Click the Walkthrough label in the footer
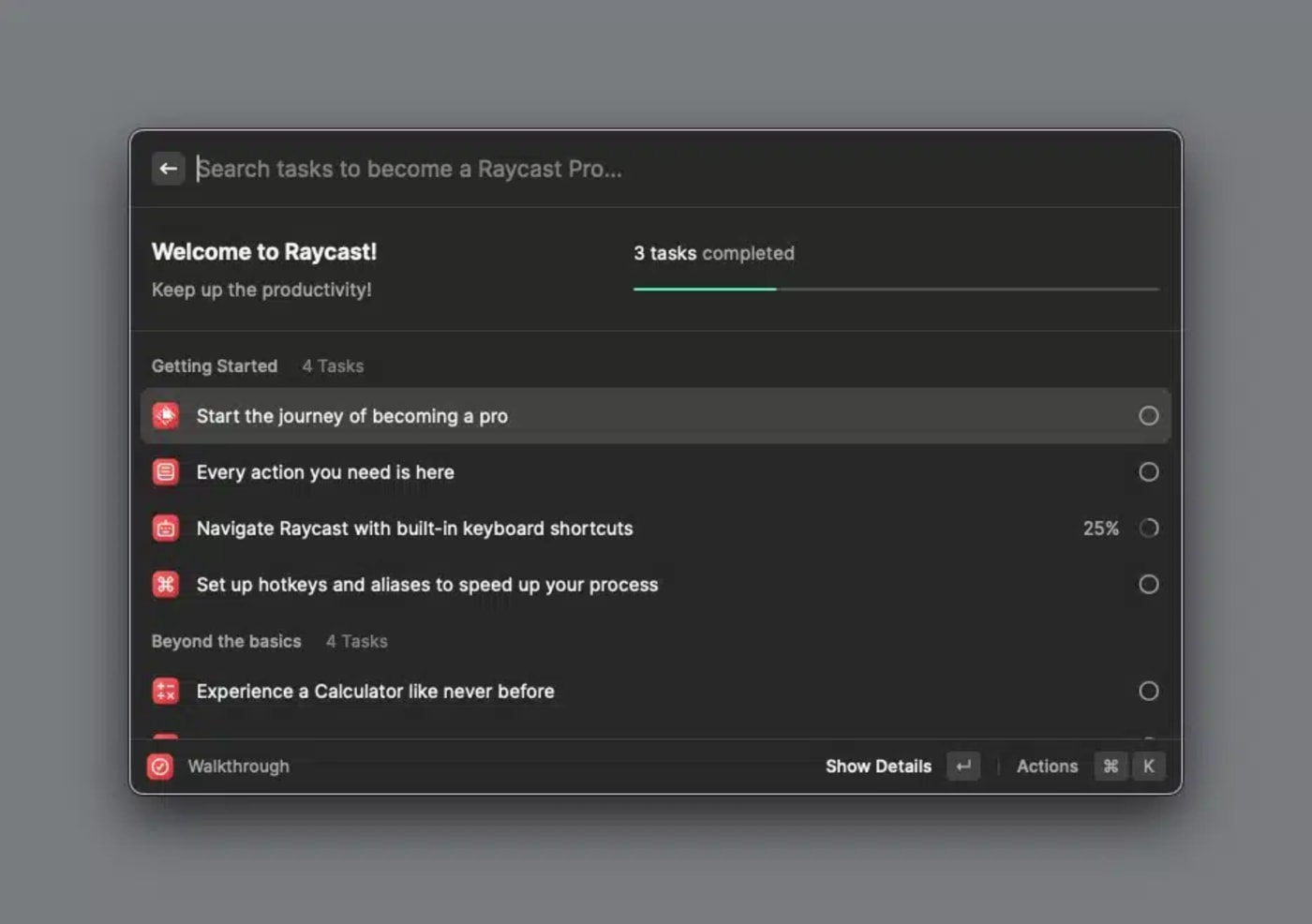 pyautogui.click(x=238, y=767)
